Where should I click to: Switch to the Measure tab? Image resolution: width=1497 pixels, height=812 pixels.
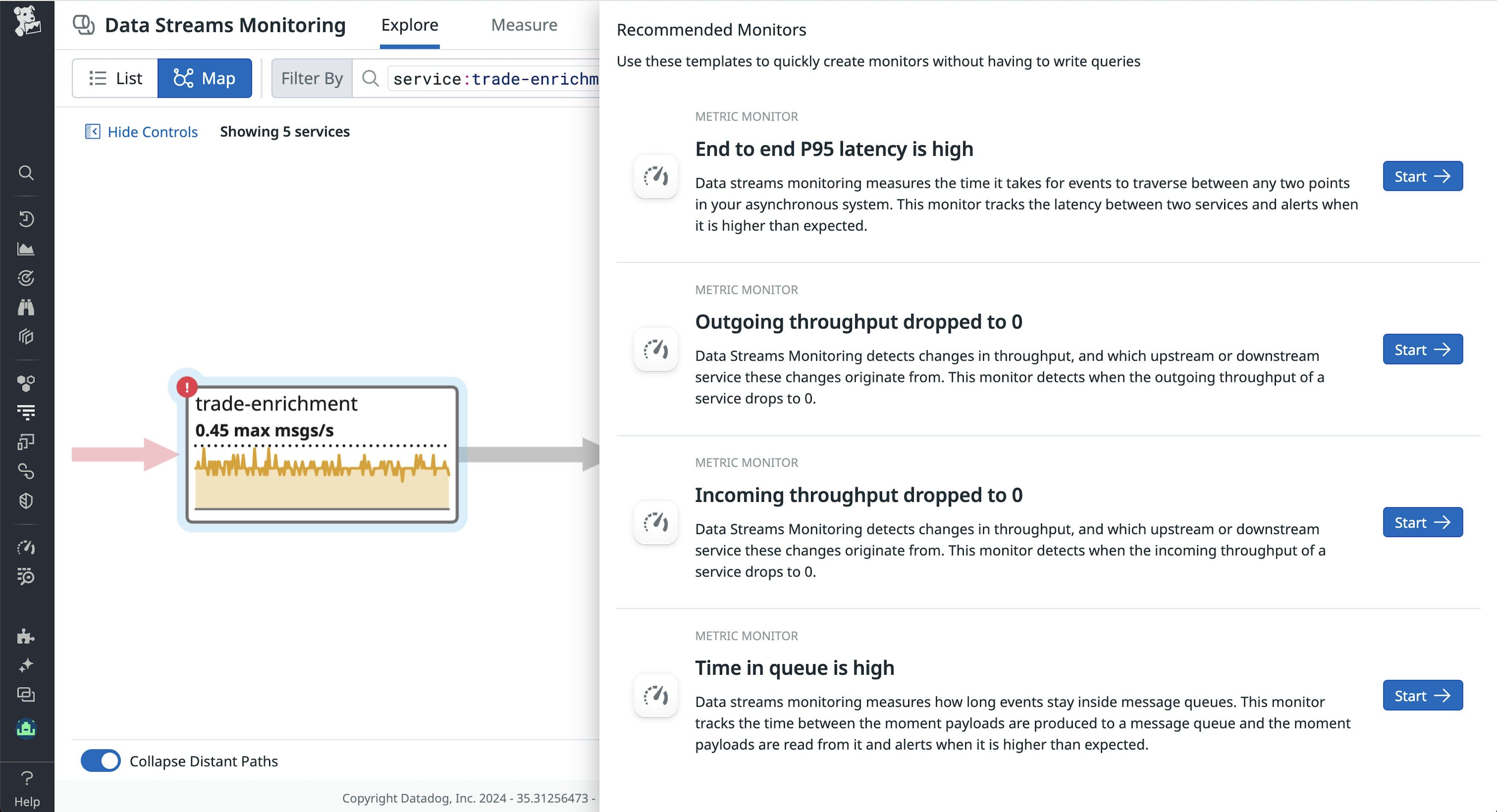[524, 25]
